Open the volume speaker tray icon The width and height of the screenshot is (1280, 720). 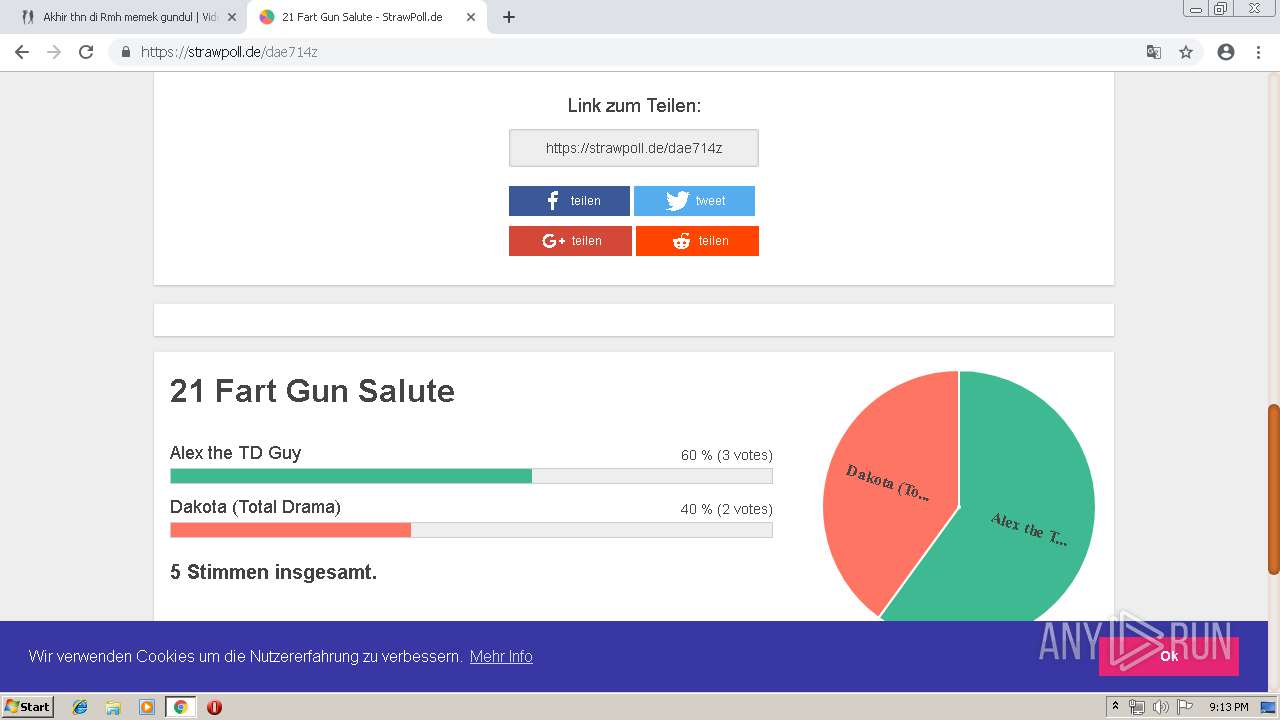click(1160, 707)
